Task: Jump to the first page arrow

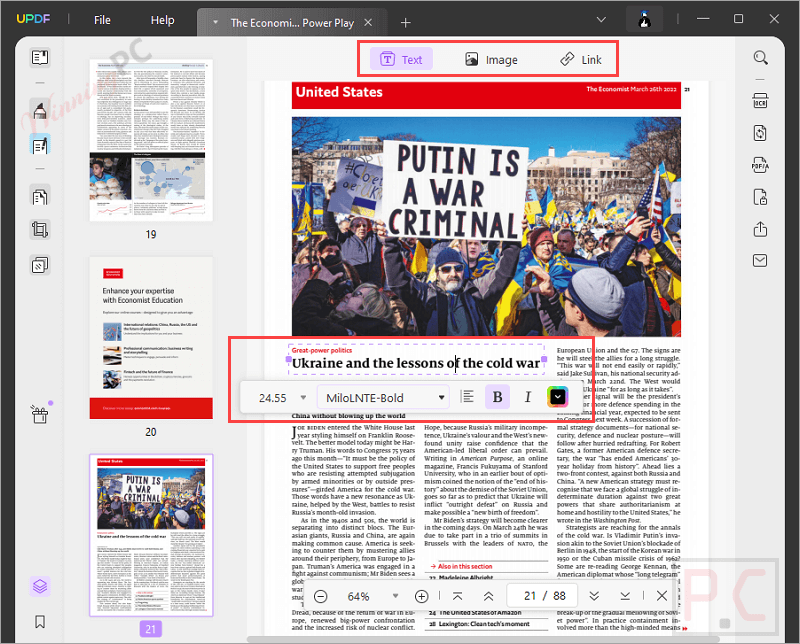Action: pyautogui.click(x=458, y=596)
